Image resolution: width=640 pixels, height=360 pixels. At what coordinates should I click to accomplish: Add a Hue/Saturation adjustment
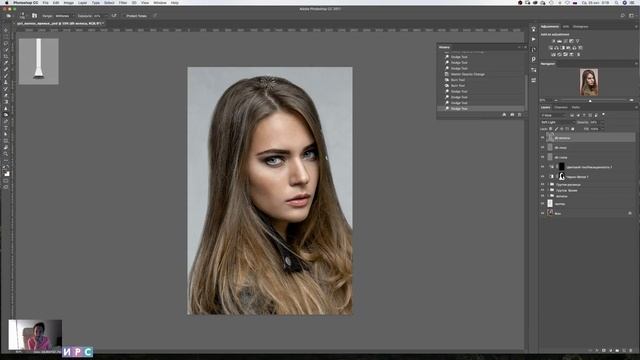point(551,48)
